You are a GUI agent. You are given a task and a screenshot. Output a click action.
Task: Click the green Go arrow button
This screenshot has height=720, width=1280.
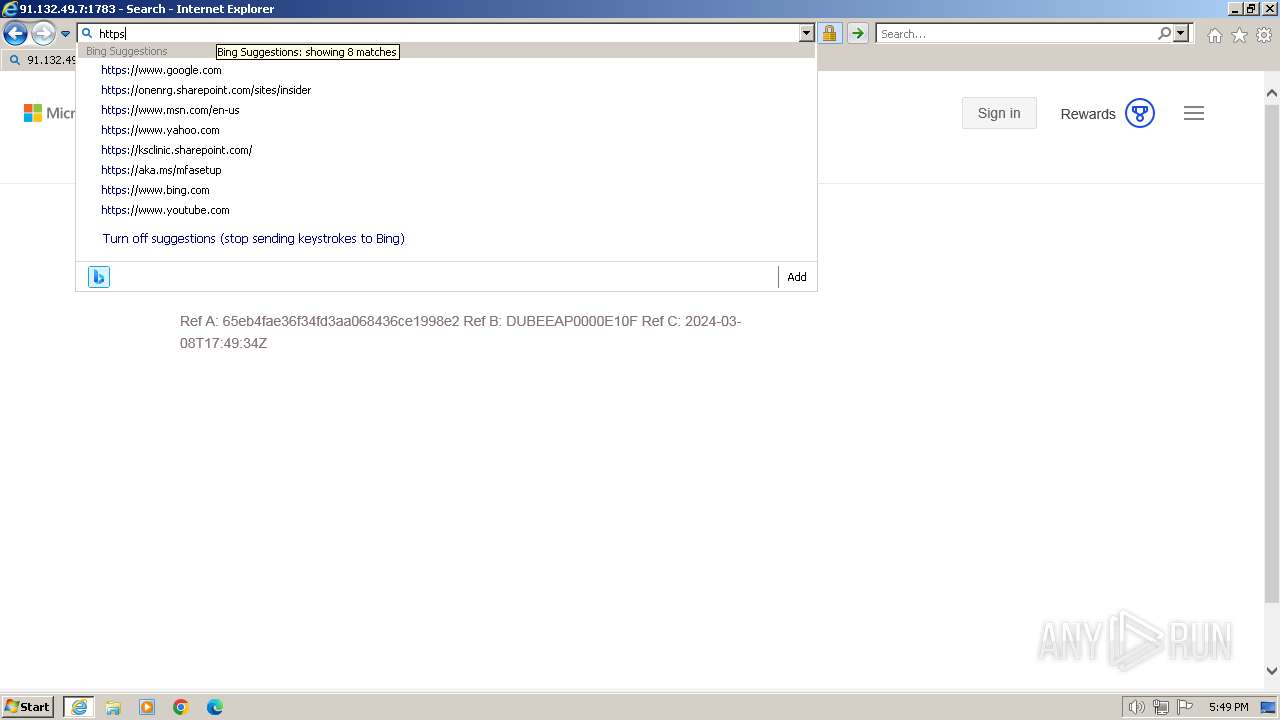857,33
